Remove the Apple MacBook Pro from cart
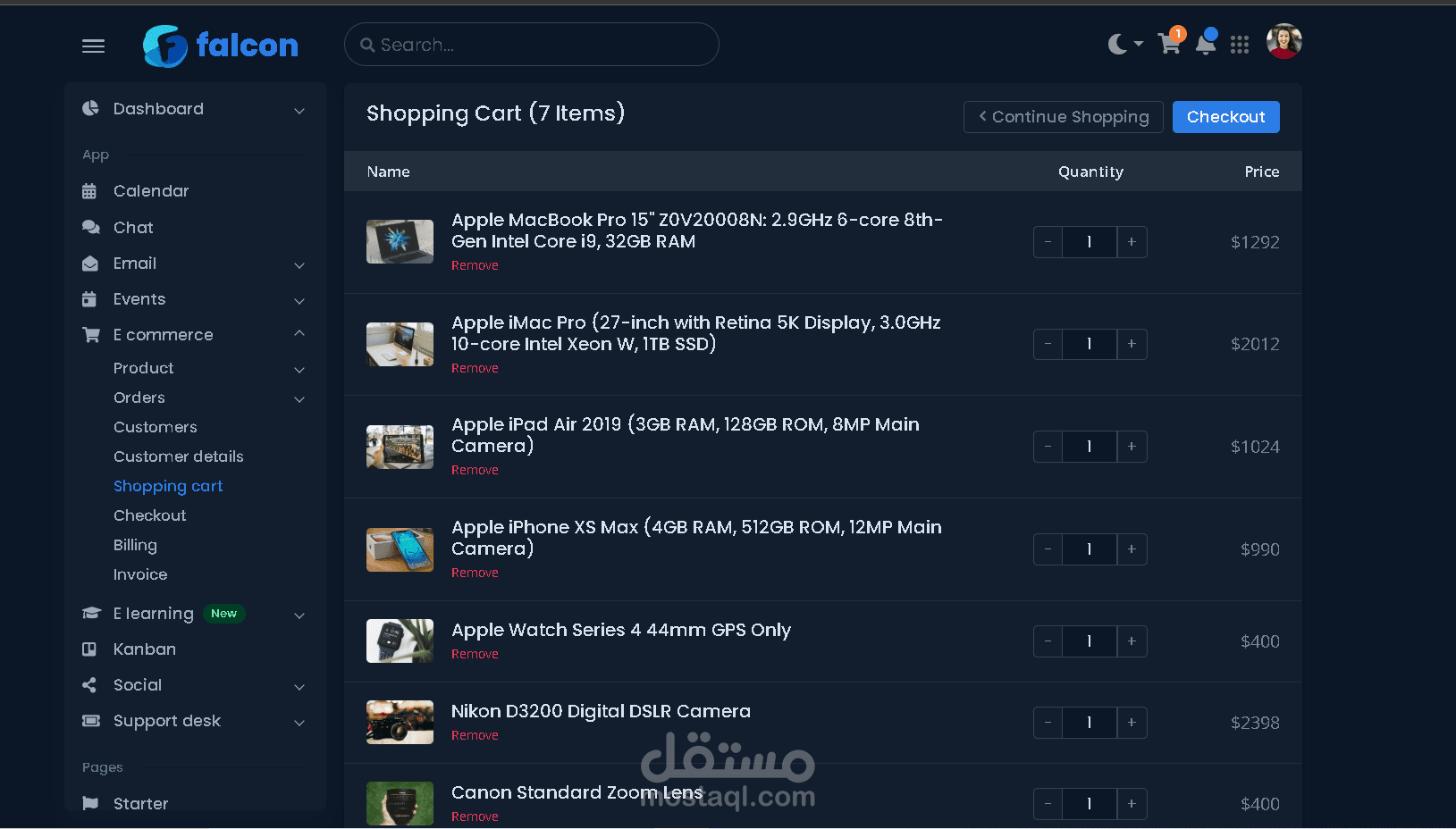Viewport: 1456px width, 829px height. (475, 265)
